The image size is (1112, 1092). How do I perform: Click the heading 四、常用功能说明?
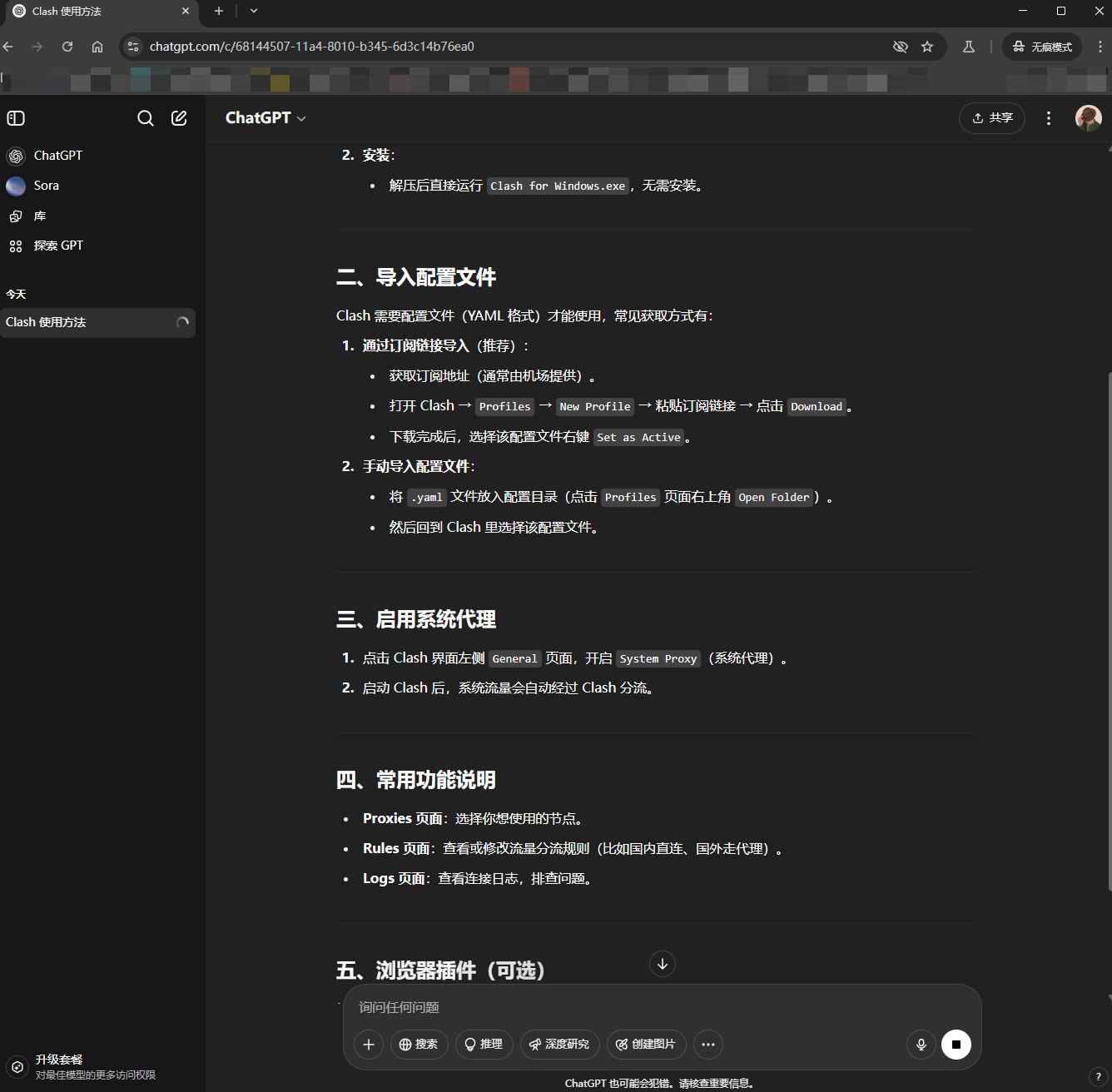point(416,780)
